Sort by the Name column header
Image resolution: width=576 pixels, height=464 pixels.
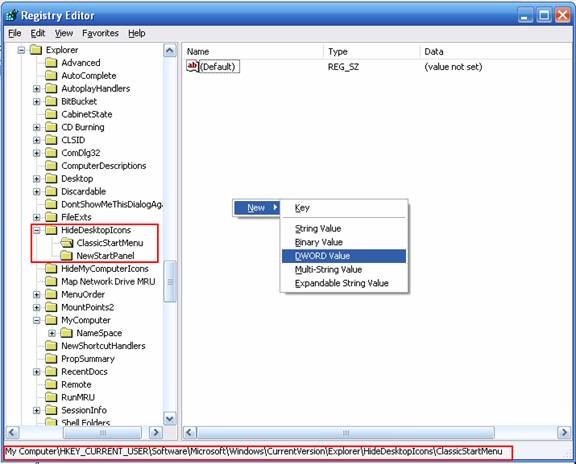(x=253, y=51)
